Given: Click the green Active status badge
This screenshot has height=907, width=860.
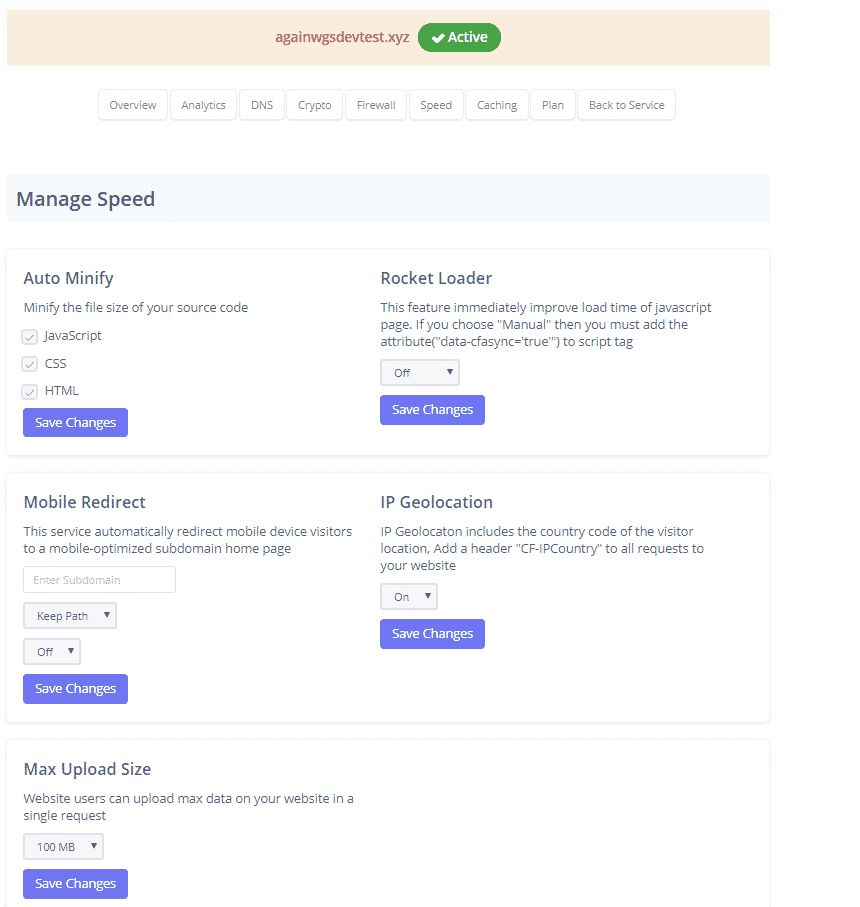Looking at the screenshot, I should point(459,38).
